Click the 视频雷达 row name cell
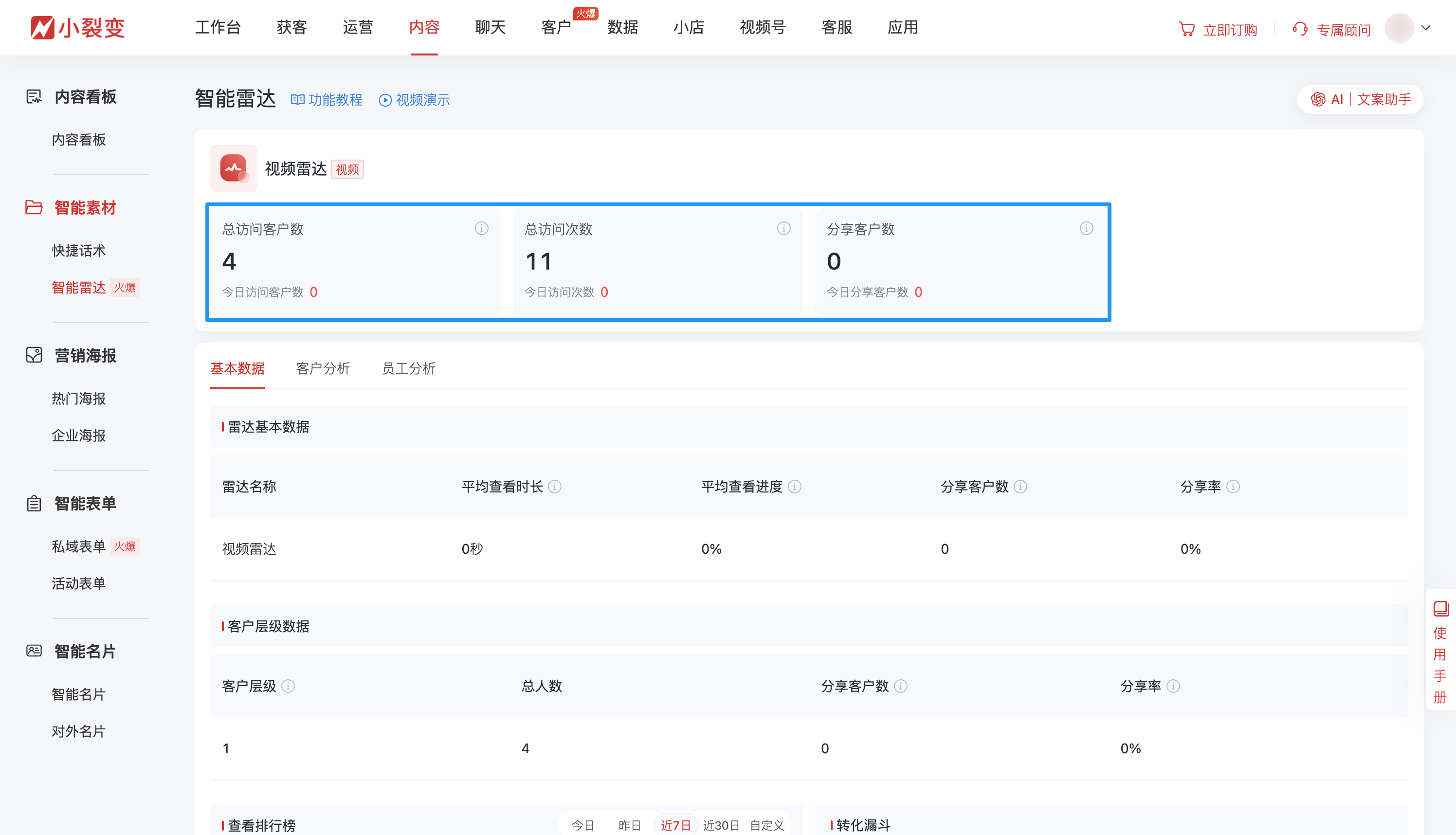Viewport: 1456px width, 835px height. pos(249,549)
